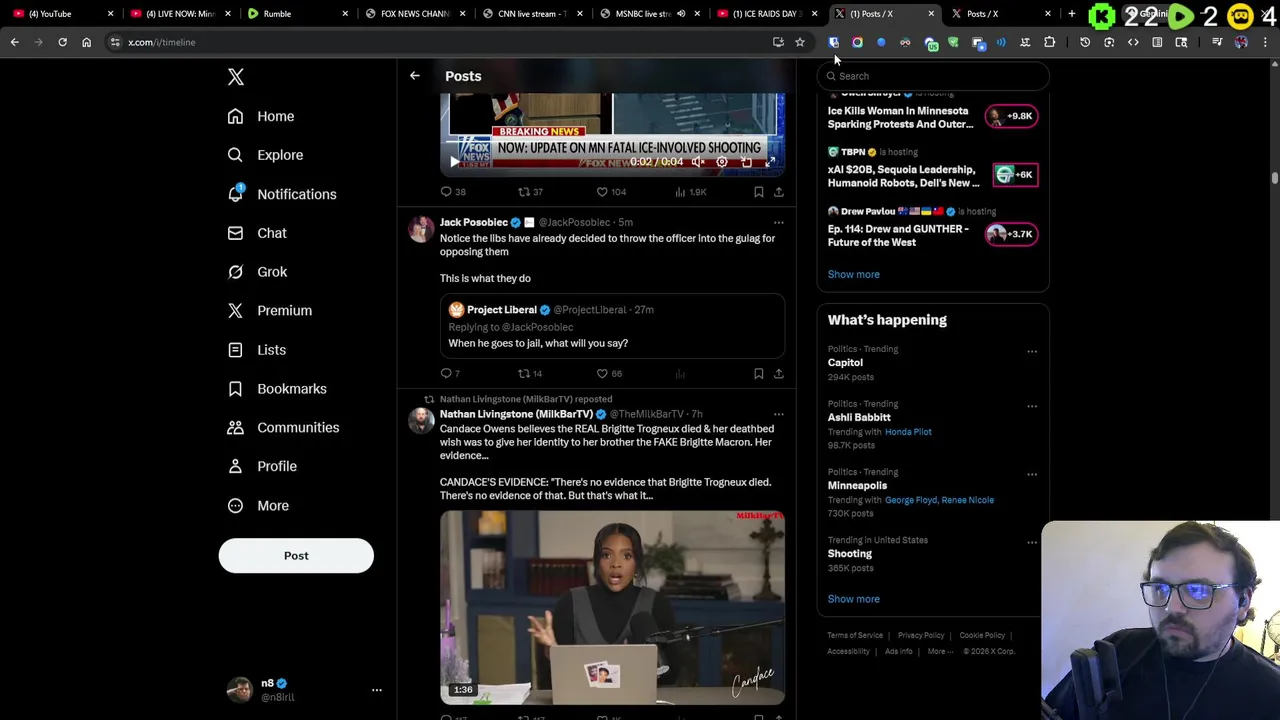This screenshot has width=1280, height=720.
Task: Open the Premium page
Action: tap(270, 311)
